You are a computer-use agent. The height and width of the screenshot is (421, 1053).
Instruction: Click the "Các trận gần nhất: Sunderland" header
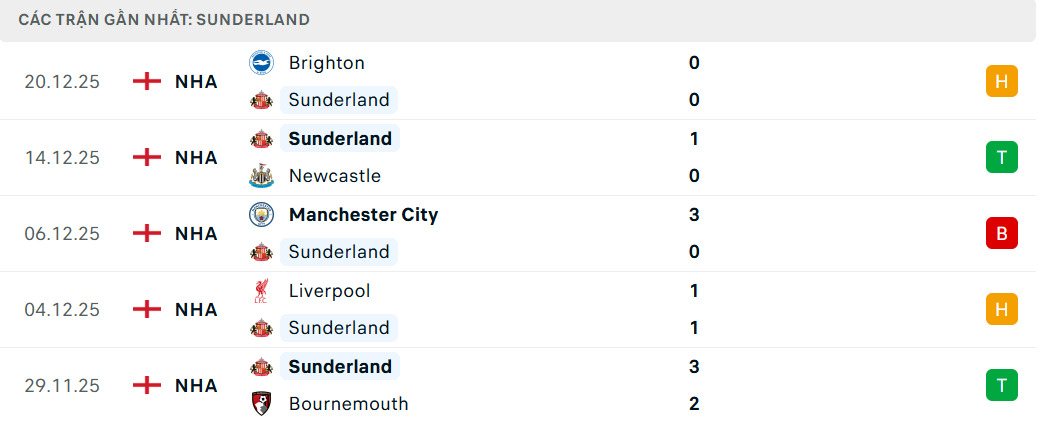164,20
